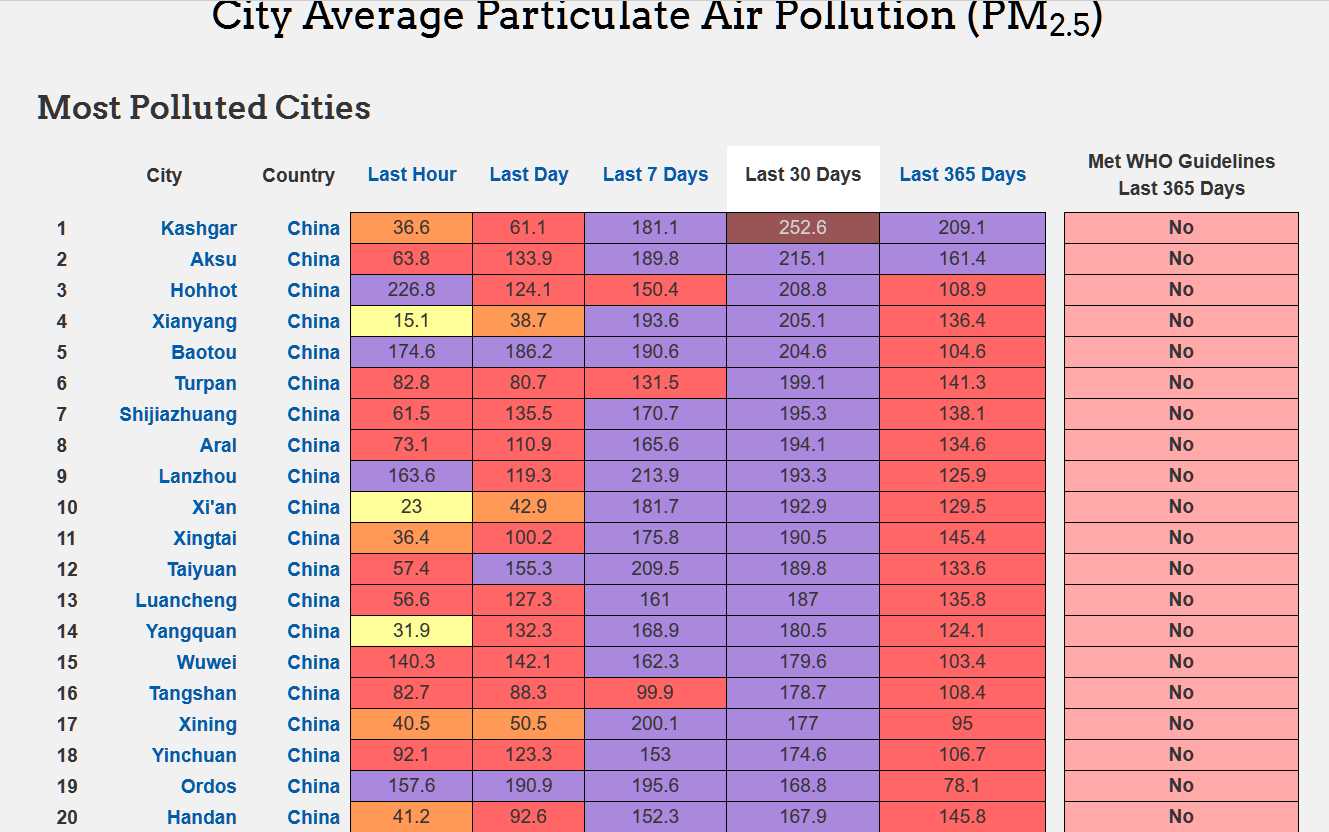Click Baotou's WHO Guidelines 'No' cell
Image resolution: width=1329 pixels, height=832 pixels.
coord(1181,352)
